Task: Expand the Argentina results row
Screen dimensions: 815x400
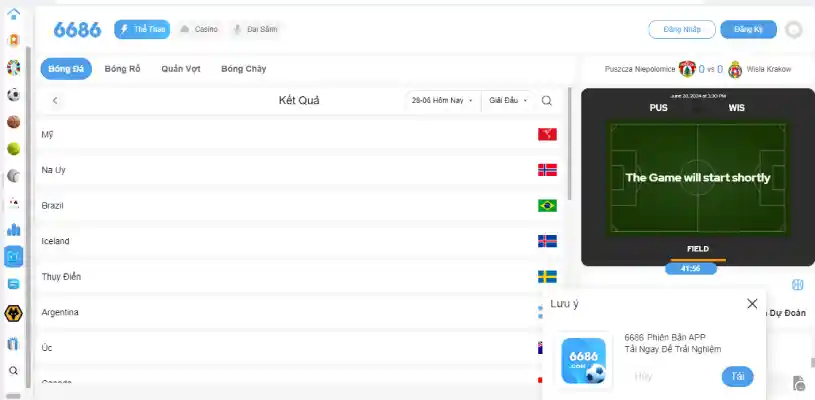Action: point(299,312)
